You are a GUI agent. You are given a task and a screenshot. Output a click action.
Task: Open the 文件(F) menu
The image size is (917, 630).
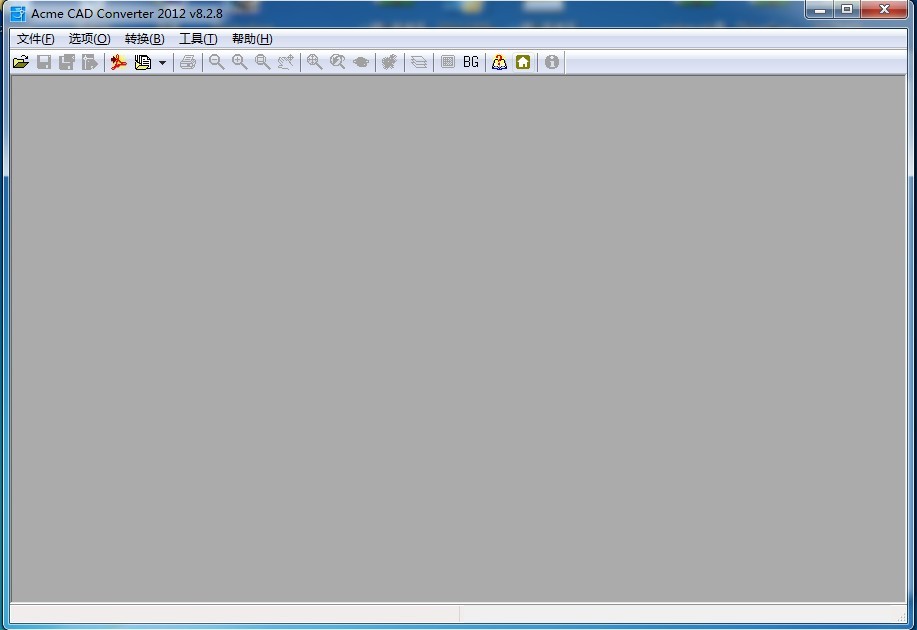[36, 39]
